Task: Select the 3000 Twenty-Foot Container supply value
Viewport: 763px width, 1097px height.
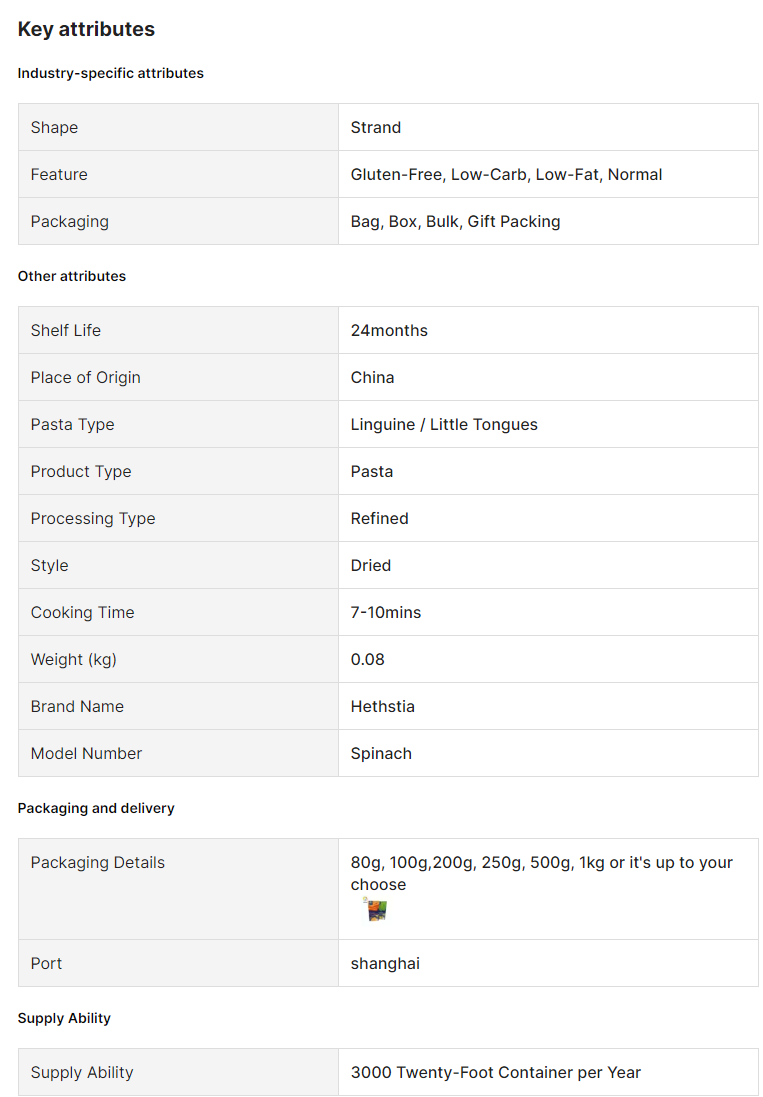Action: [495, 1073]
